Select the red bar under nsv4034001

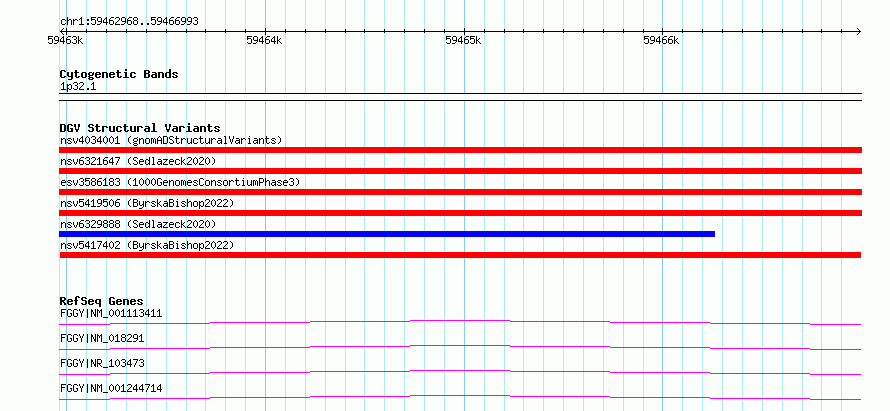click(x=460, y=150)
